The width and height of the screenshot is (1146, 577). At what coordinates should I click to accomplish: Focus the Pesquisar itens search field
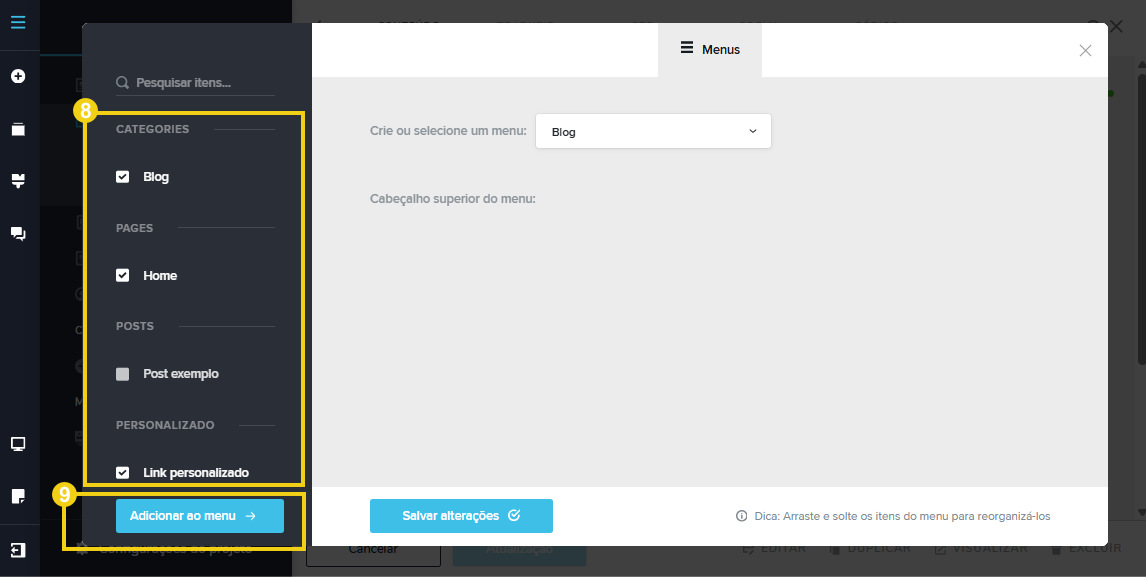pyautogui.click(x=195, y=83)
